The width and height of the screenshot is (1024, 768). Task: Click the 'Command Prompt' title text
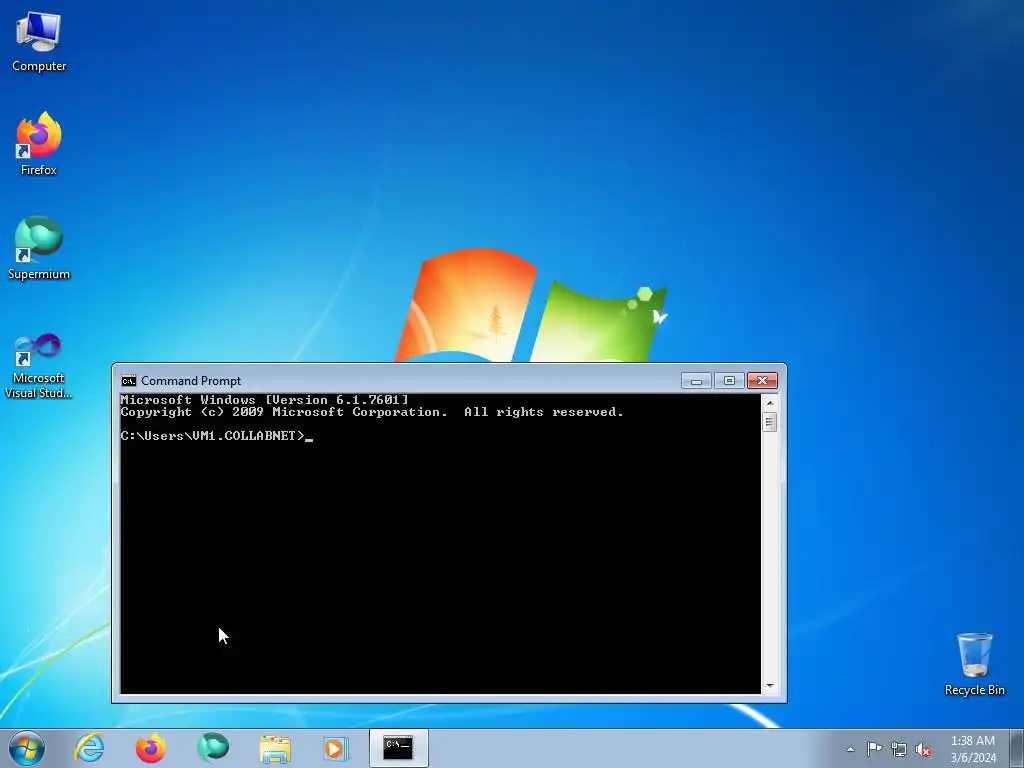191,381
